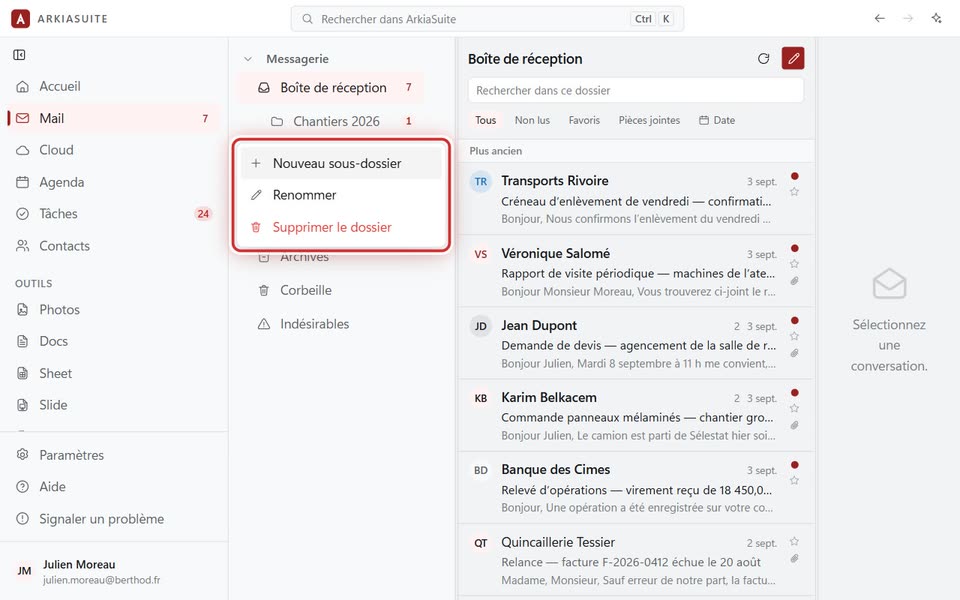Image resolution: width=960 pixels, height=600 pixels.
Task: Star the Transports Rivoire message
Action: (794, 192)
